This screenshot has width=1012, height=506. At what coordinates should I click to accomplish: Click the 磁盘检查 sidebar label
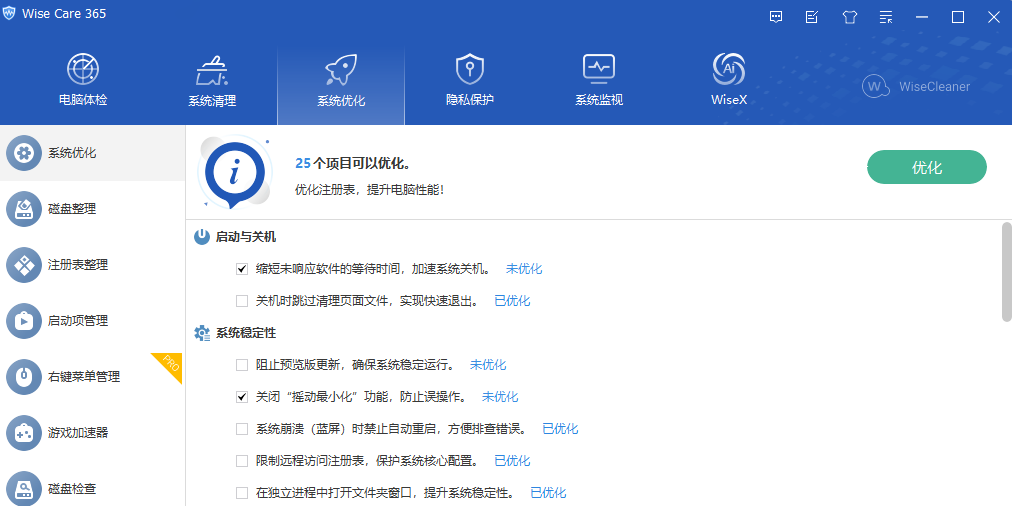click(x=72, y=489)
